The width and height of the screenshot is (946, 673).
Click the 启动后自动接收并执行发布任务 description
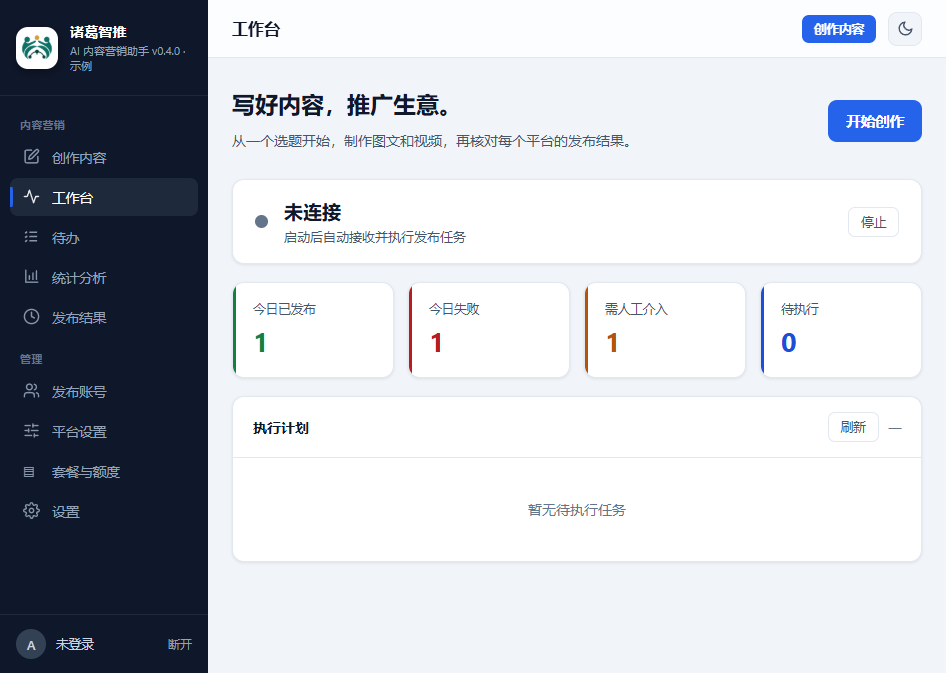point(375,237)
